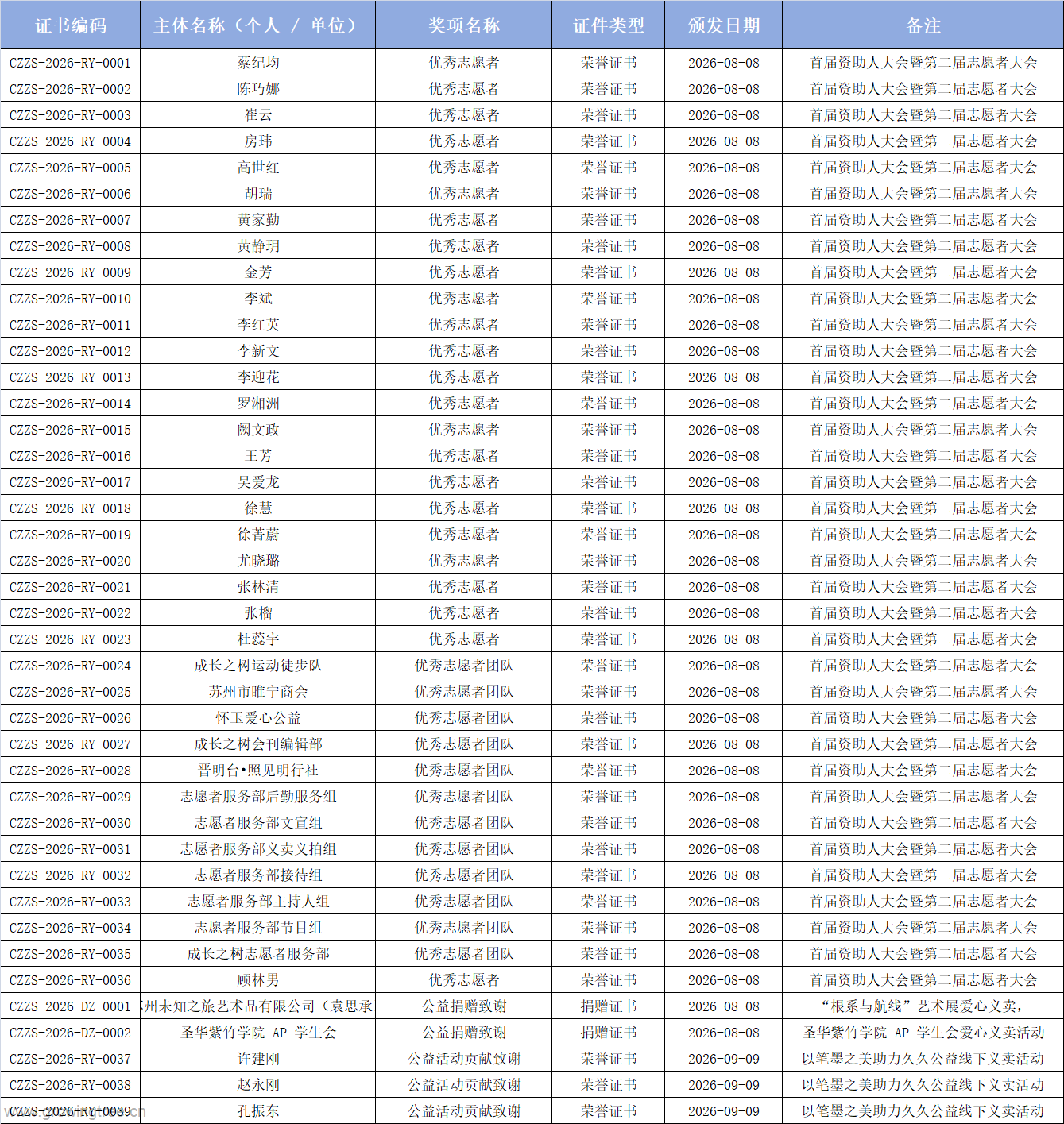Select the 备注 column header
1064x1124 pixels.
pyautogui.click(x=923, y=25)
